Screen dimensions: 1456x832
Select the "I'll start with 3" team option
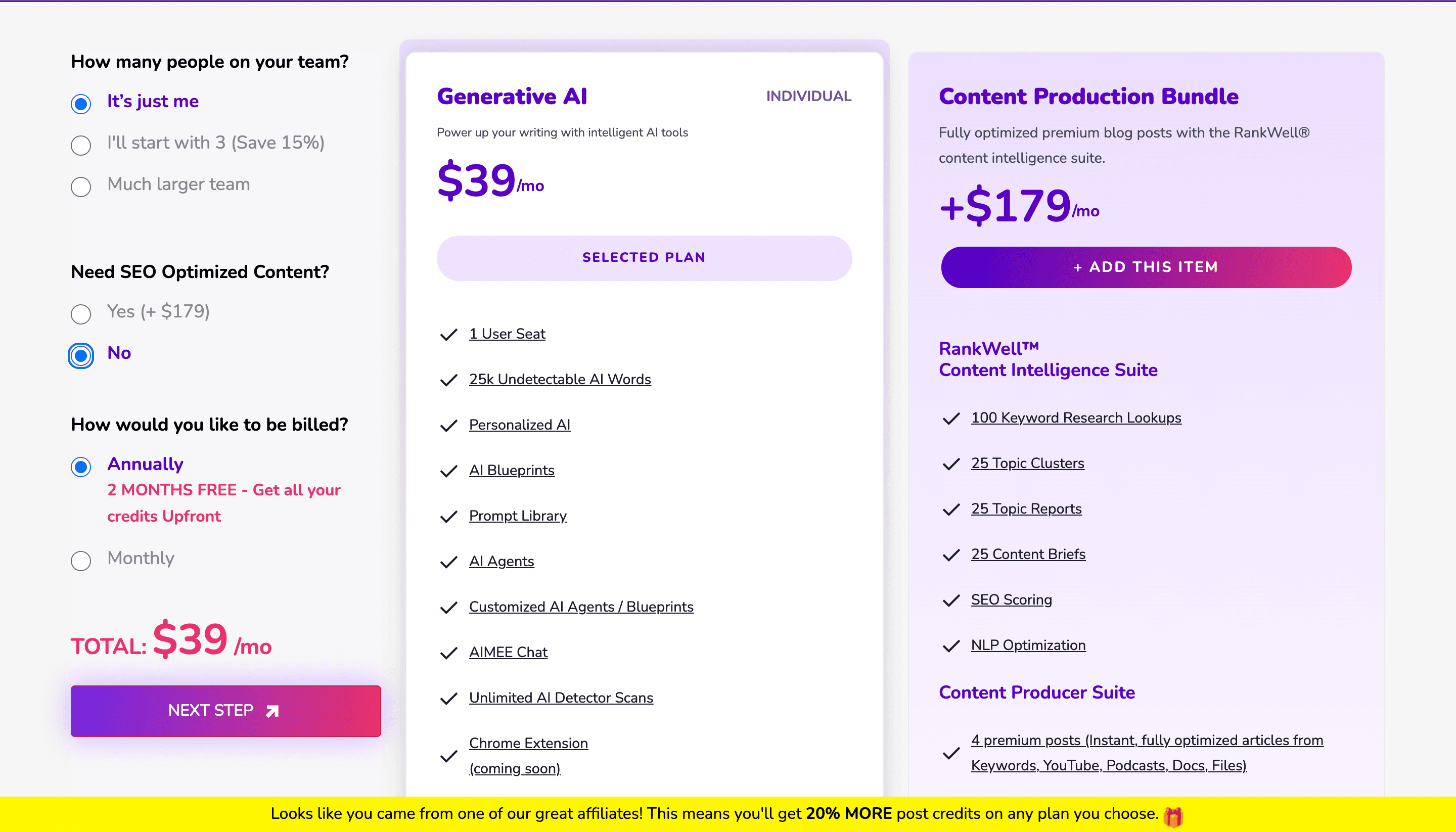(81, 145)
